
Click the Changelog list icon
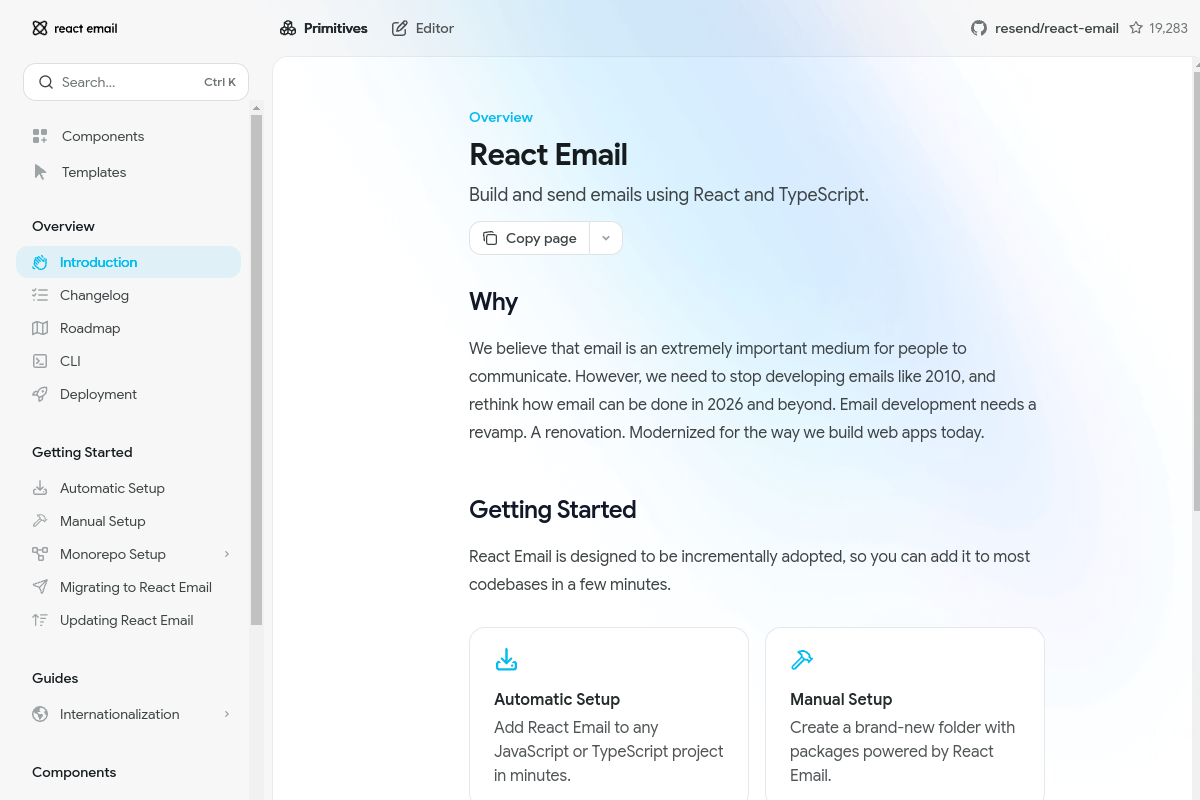40,295
